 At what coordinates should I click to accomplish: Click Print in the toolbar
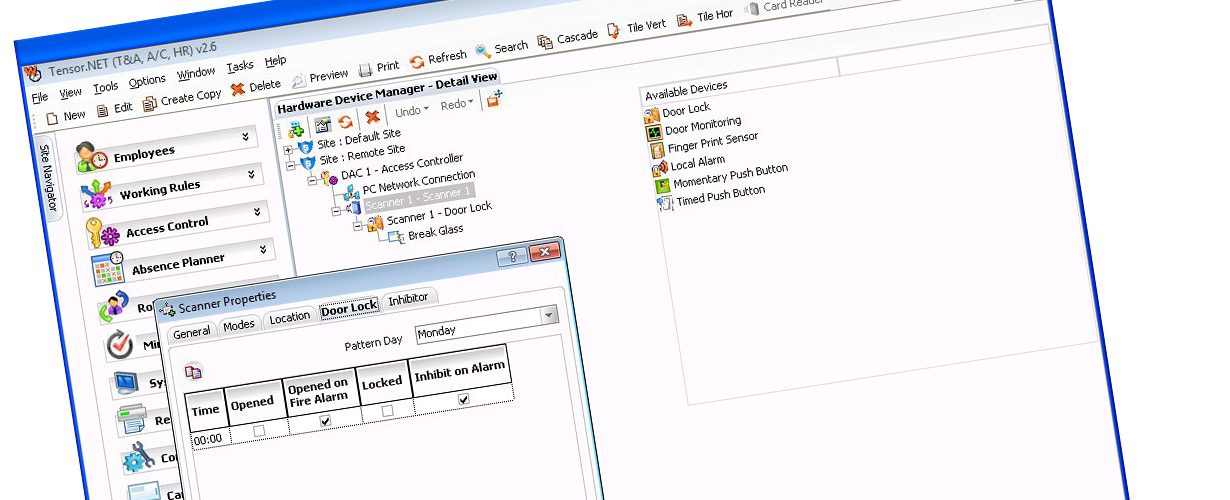tap(379, 67)
